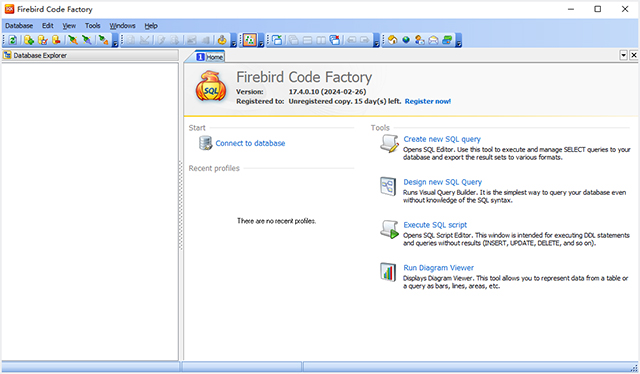Toggle the Database Explorer tree icon
Screen dimensions: 640x374
(x=249, y=40)
